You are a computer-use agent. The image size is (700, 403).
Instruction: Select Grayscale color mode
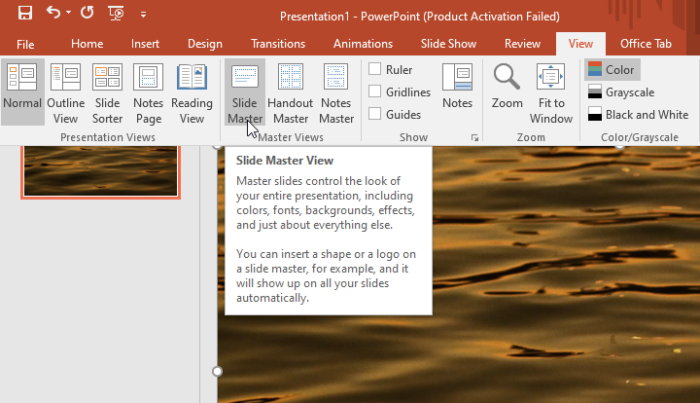(x=620, y=92)
